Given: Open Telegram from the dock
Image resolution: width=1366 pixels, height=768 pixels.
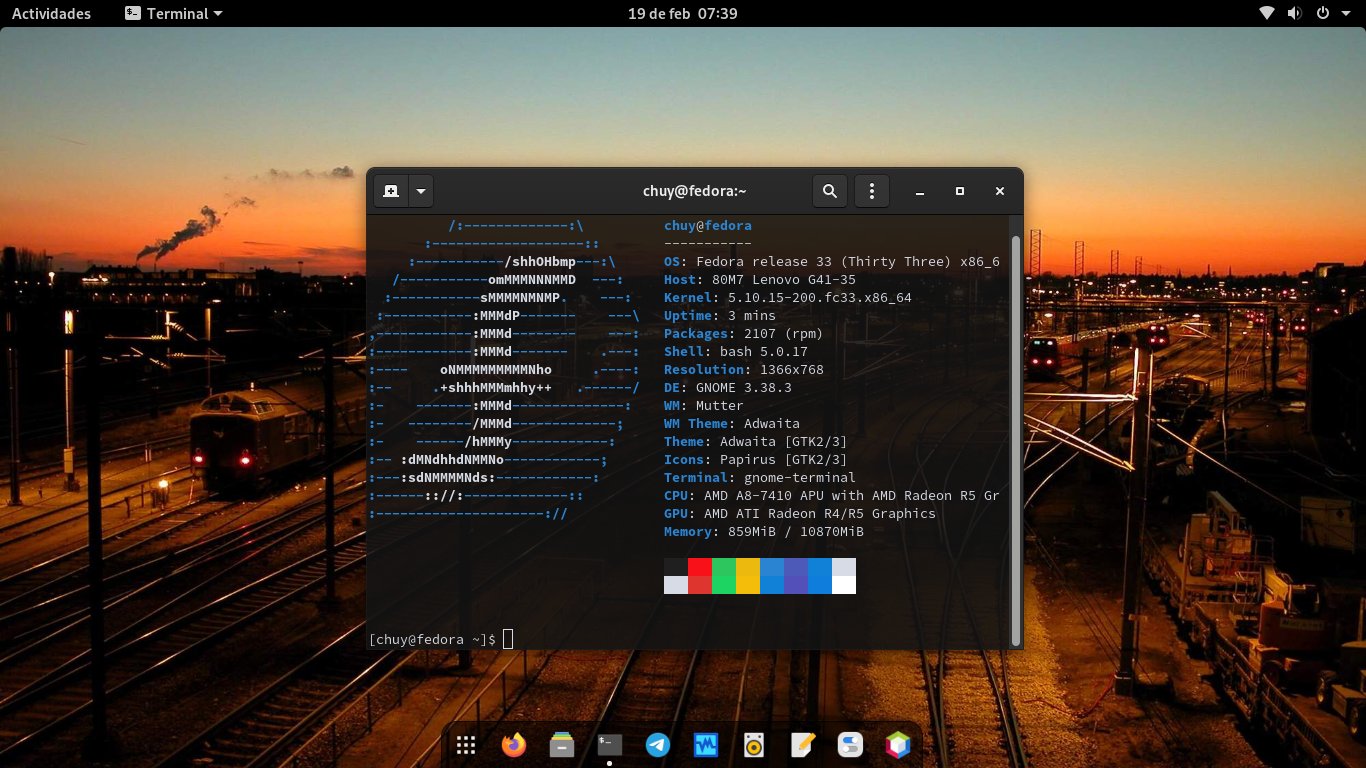Looking at the screenshot, I should click(658, 745).
